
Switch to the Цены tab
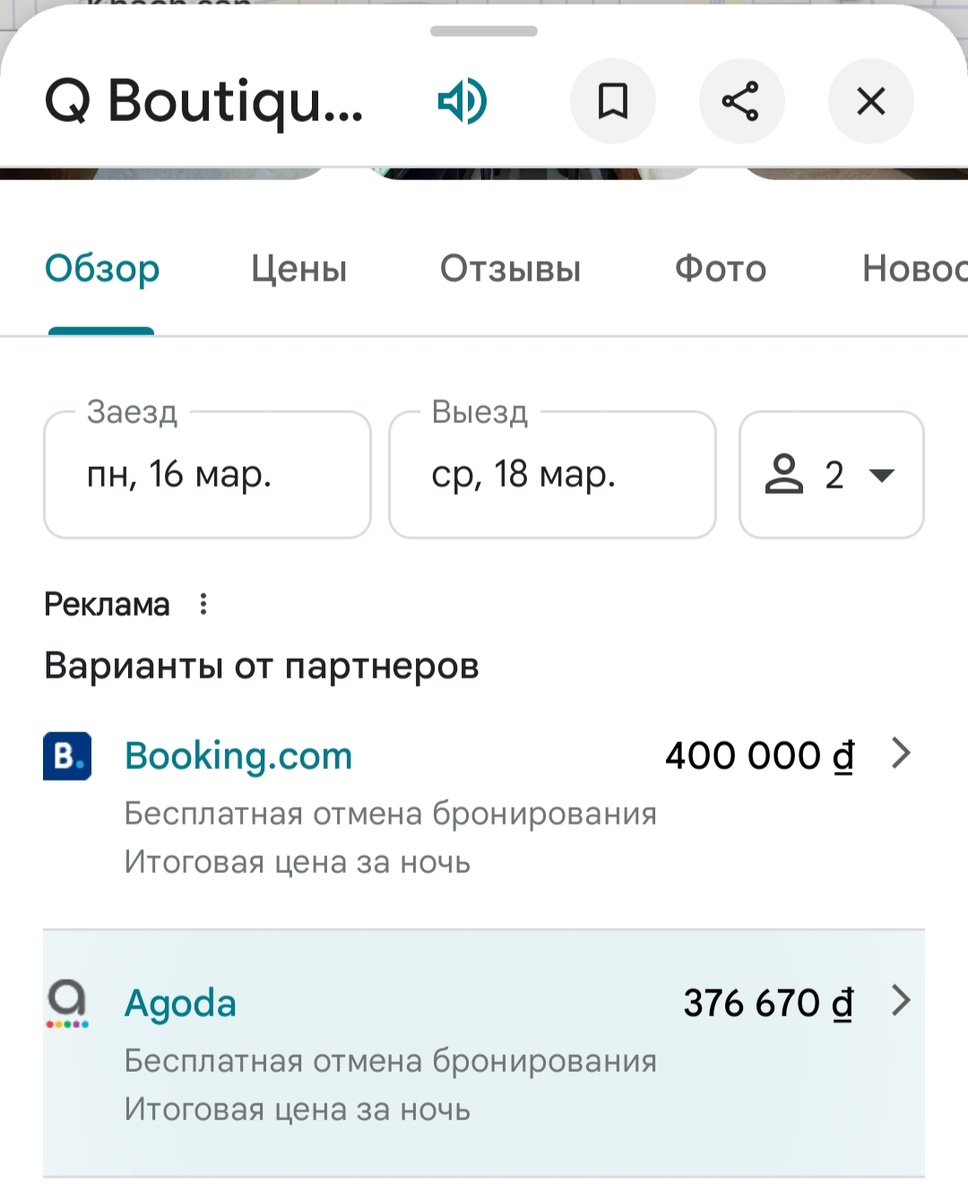298,268
